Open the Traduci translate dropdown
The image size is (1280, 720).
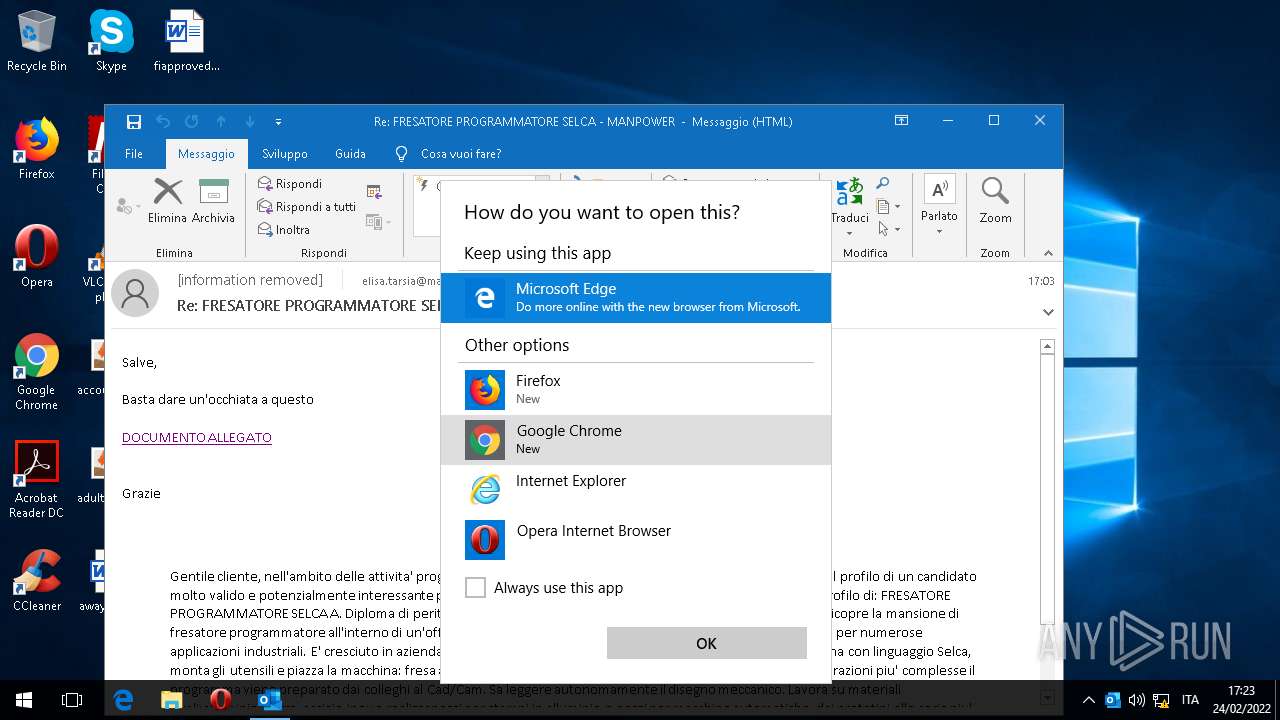point(850,206)
